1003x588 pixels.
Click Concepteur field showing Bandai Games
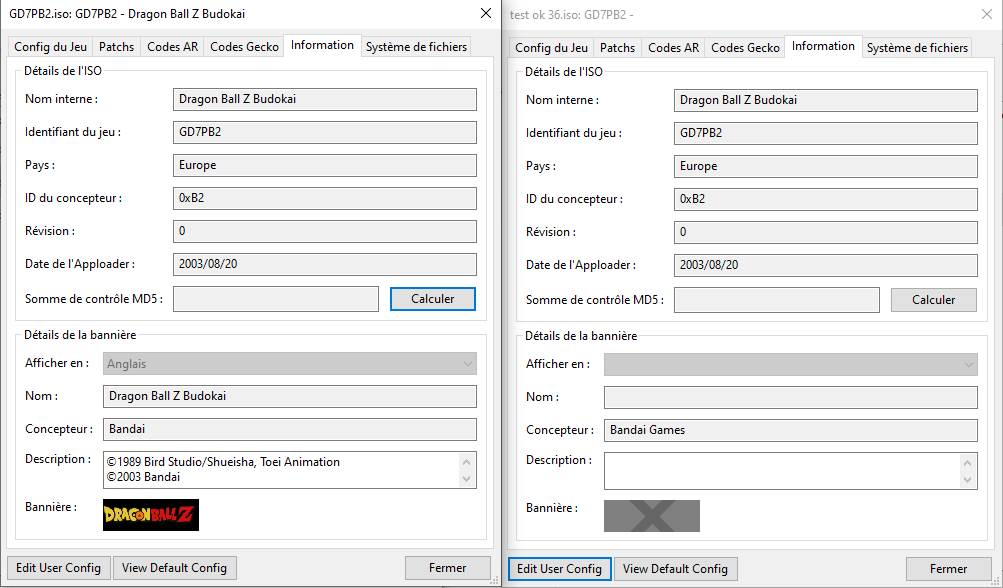[791, 431]
